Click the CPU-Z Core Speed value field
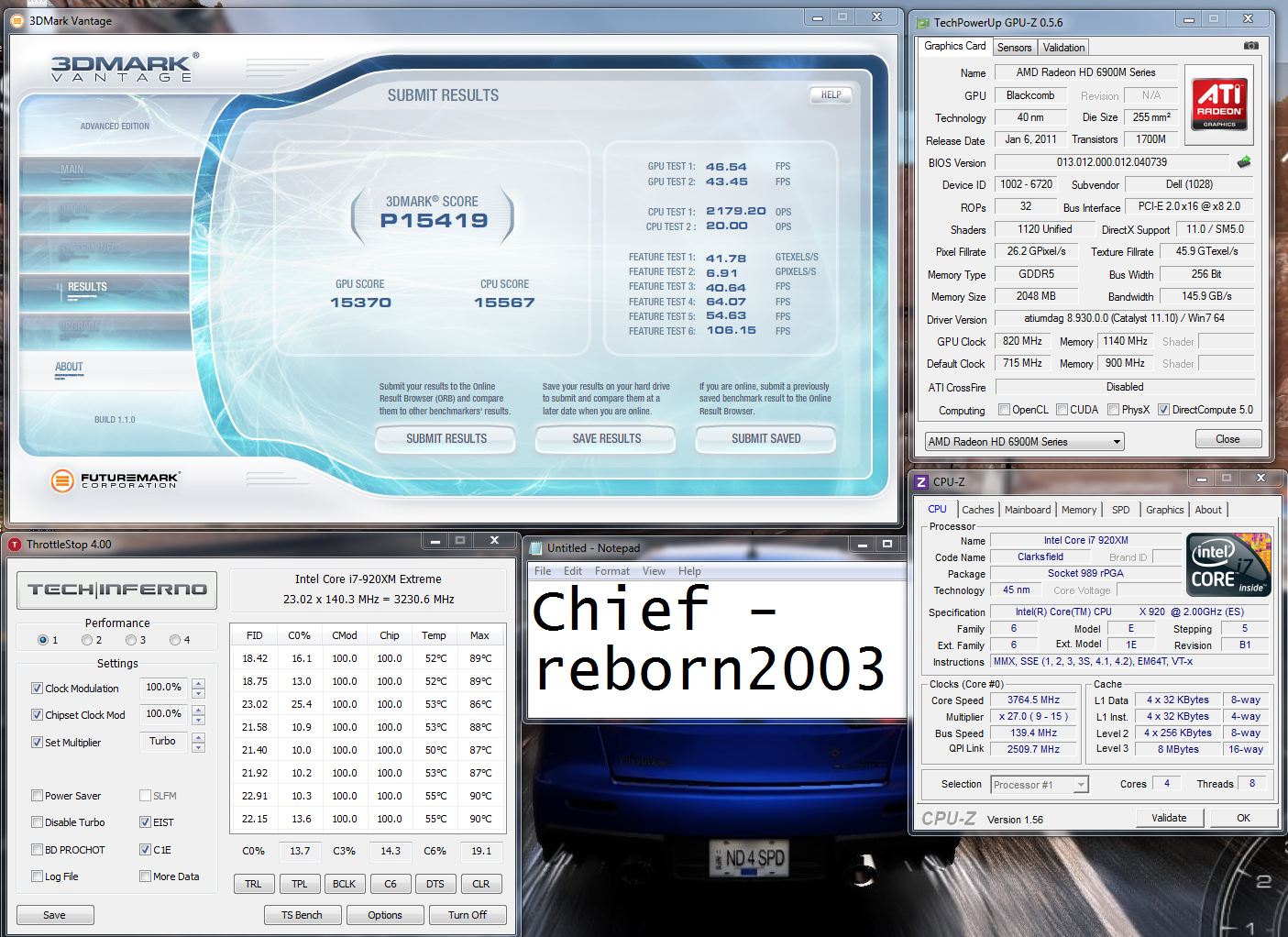This screenshot has height=937, width=1288. (1033, 700)
